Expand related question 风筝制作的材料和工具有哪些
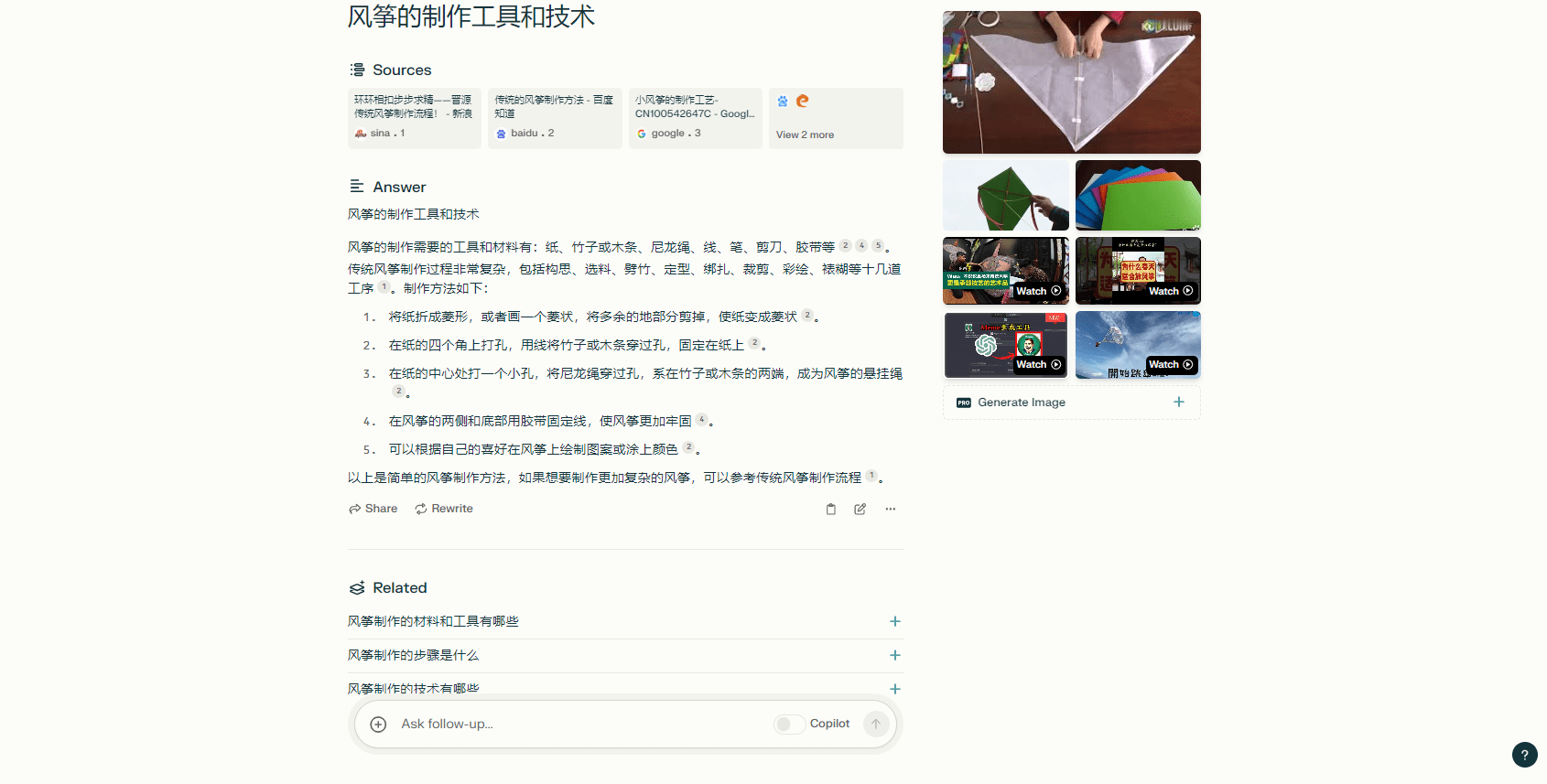The image size is (1547, 784). pos(625,621)
